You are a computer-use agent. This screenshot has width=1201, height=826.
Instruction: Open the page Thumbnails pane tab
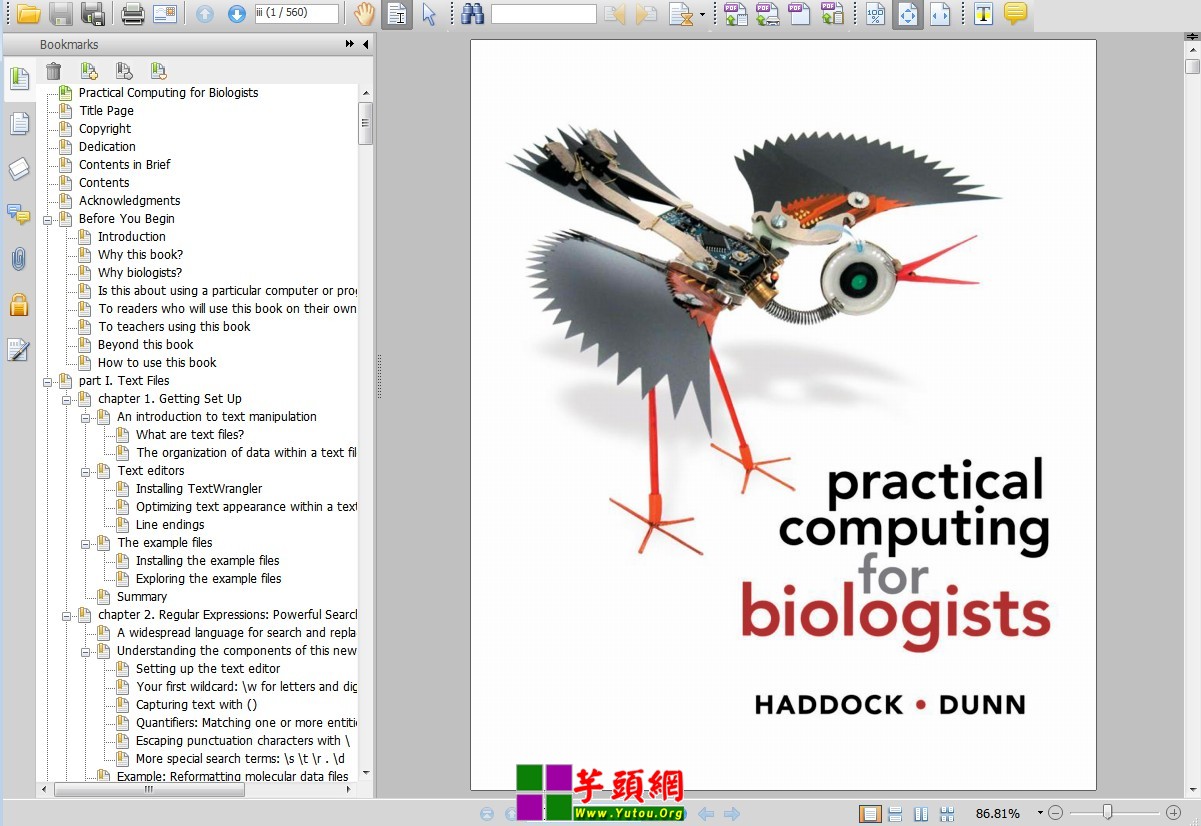[18, 124]
